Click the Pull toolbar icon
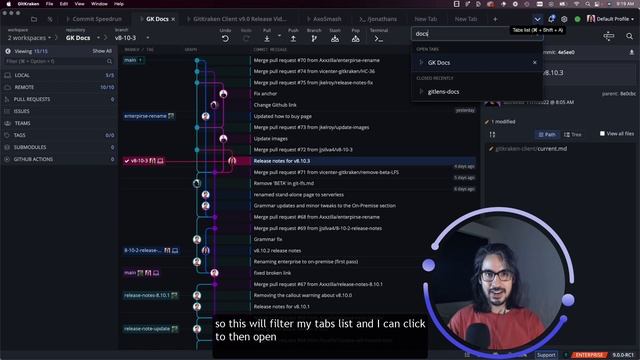The width and height of the screenshot is (640, 360). 267,38
